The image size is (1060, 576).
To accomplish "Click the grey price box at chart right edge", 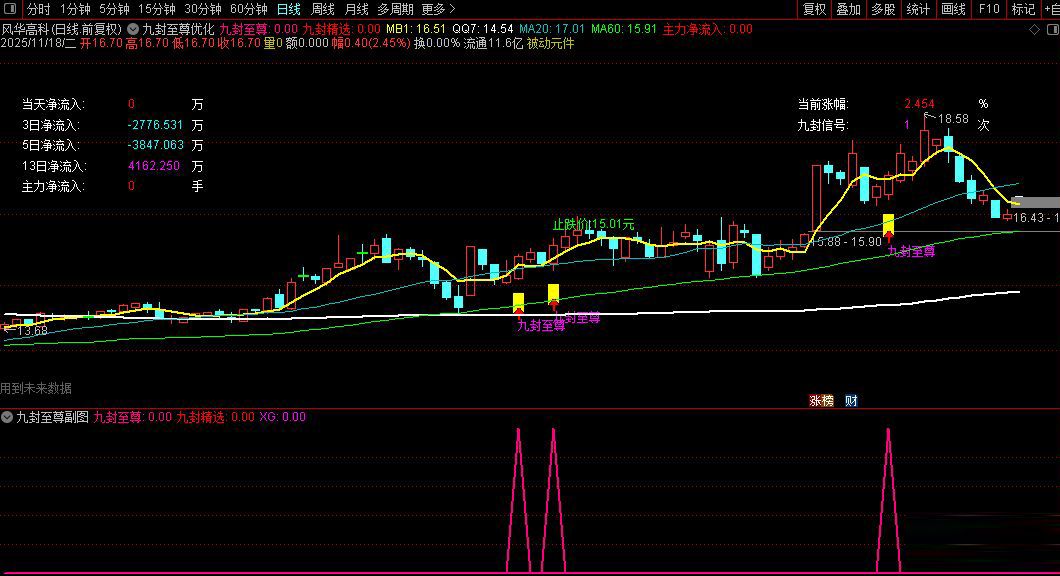I will point(1036,202).
